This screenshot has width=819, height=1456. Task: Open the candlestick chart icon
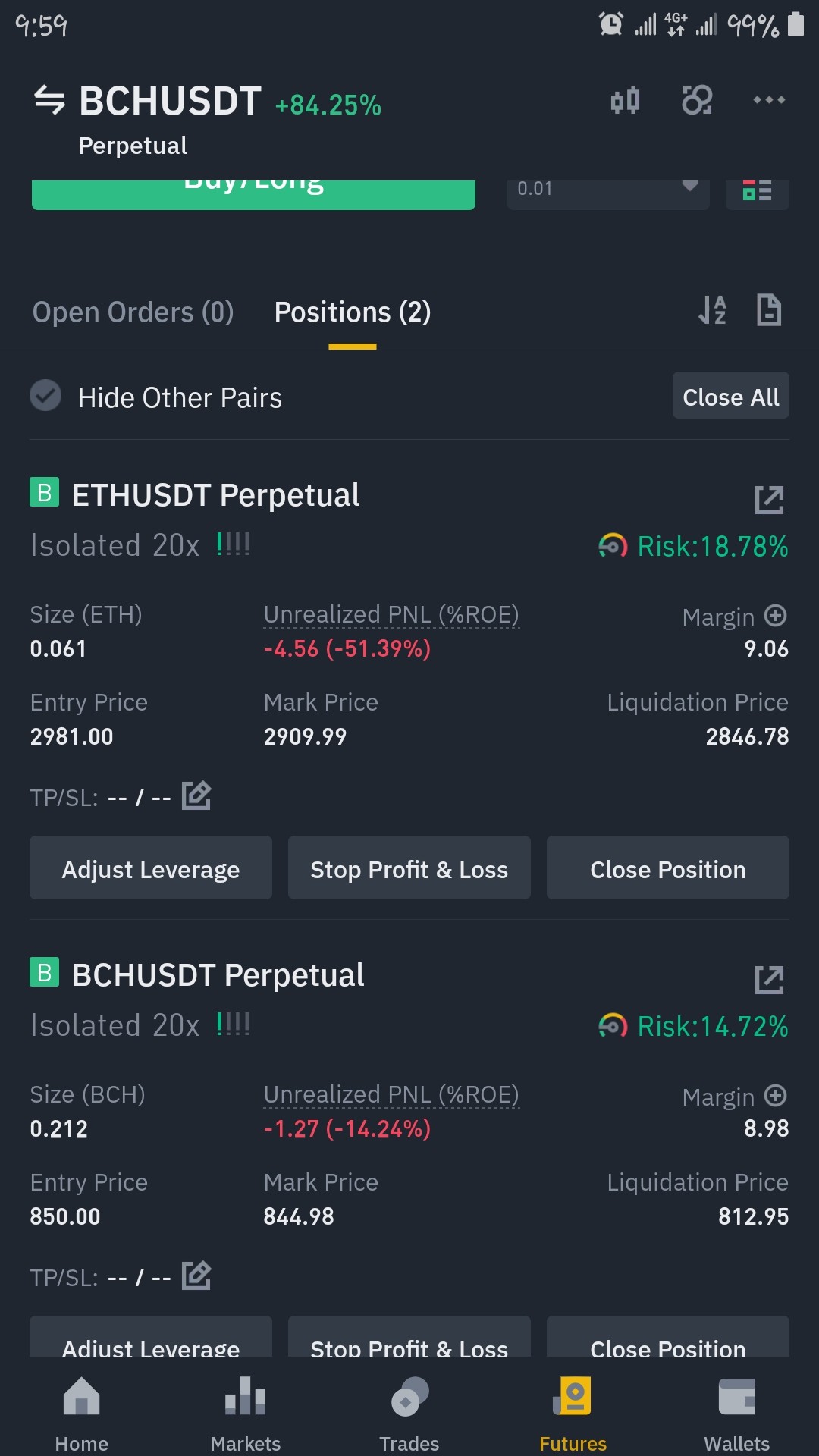(626, 100)
